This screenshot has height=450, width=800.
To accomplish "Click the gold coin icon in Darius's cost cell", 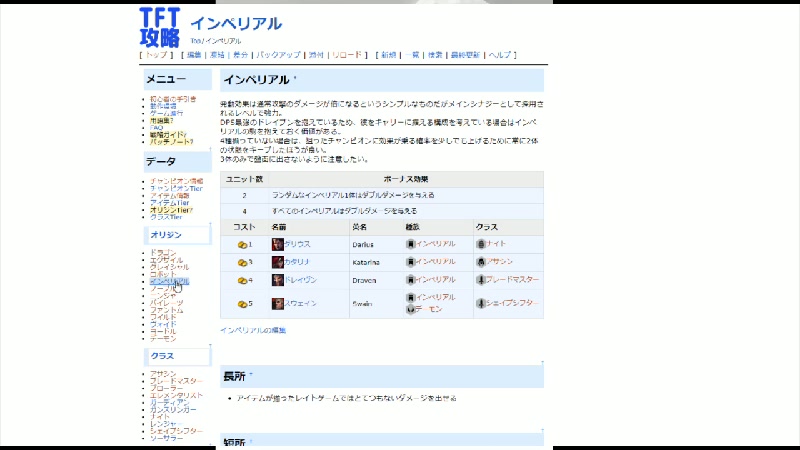I will click(x=242, y=245).
